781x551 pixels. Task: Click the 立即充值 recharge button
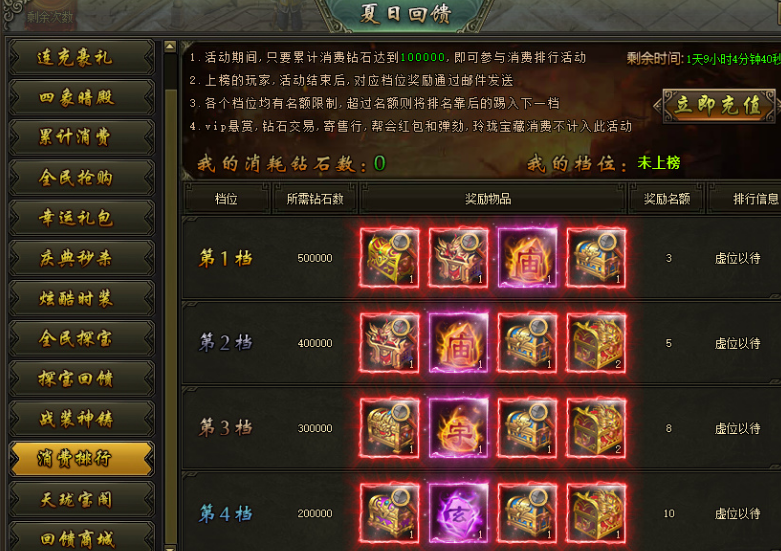(718, 106)
